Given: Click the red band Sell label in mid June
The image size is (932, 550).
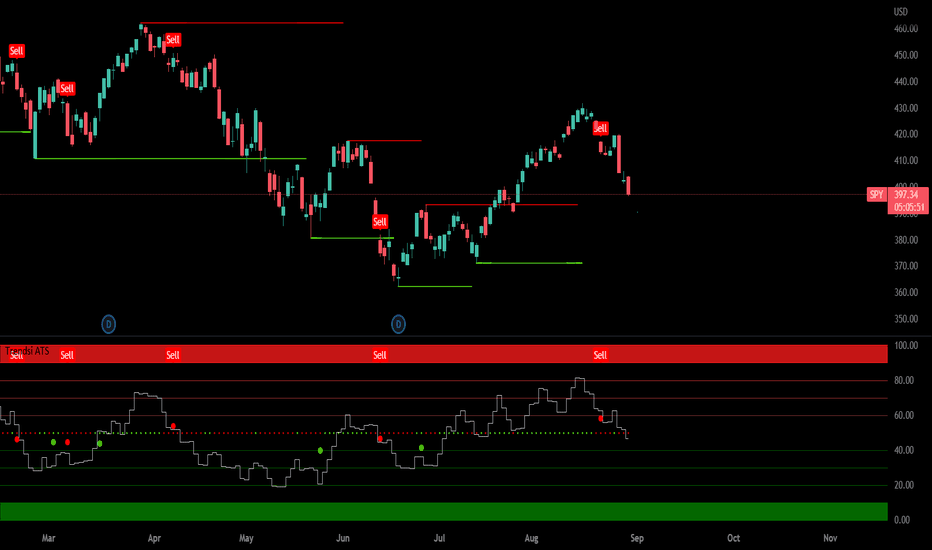Looking at the screenshot, I should [379, 355].
